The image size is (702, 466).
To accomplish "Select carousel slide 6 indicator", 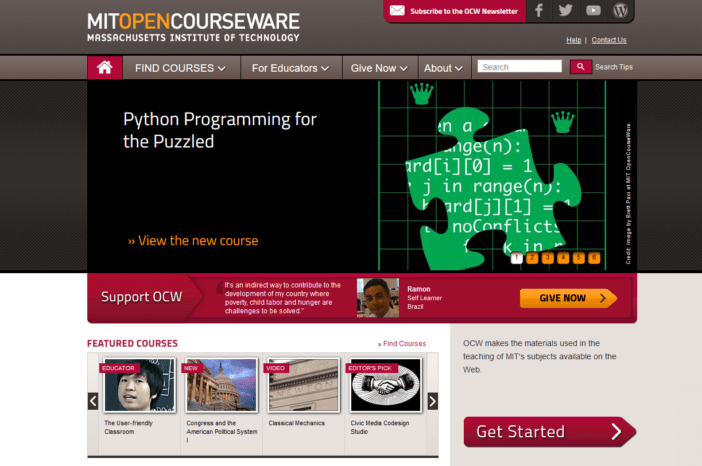I will pyautogui.click(x=594, y=258).
